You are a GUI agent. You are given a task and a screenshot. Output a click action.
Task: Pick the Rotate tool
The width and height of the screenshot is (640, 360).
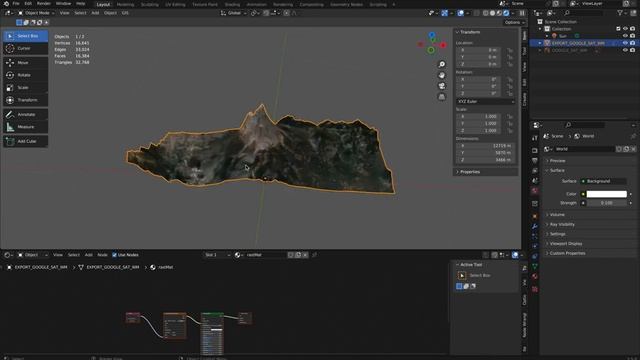click(x=26, y=75)
